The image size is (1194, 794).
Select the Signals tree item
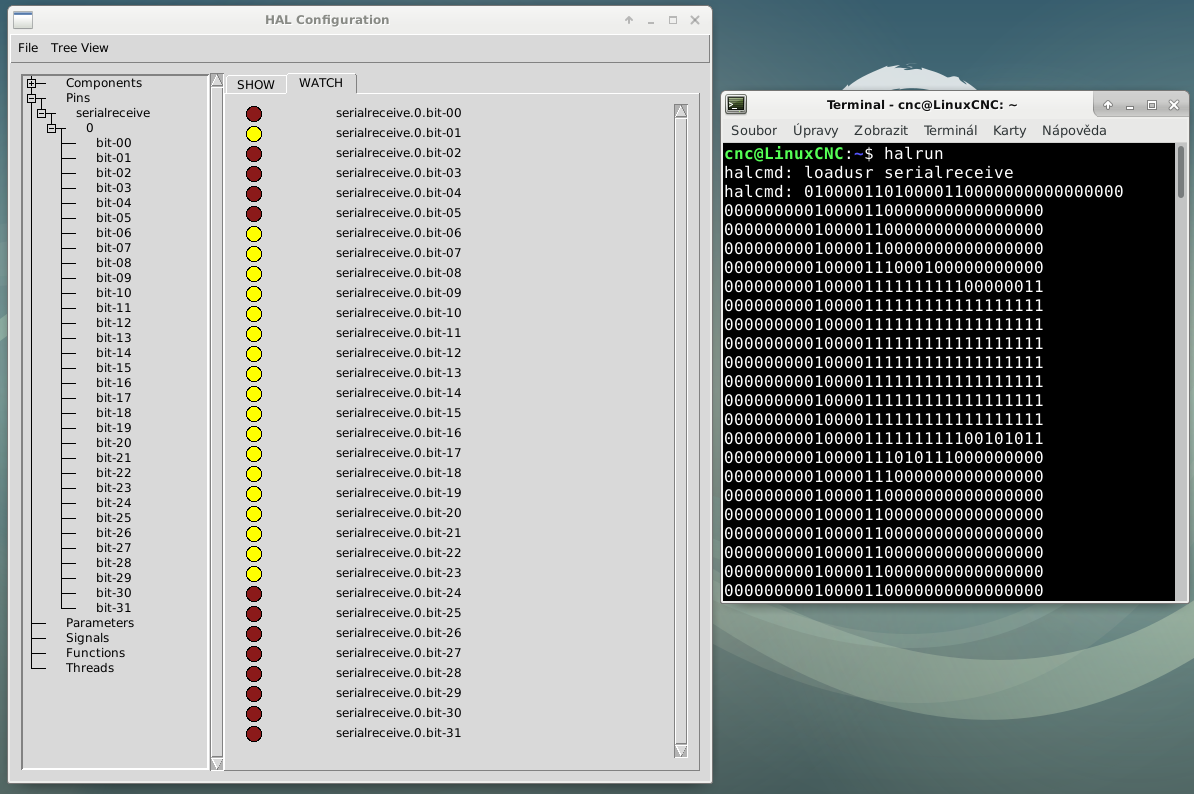tap(87, 638)
